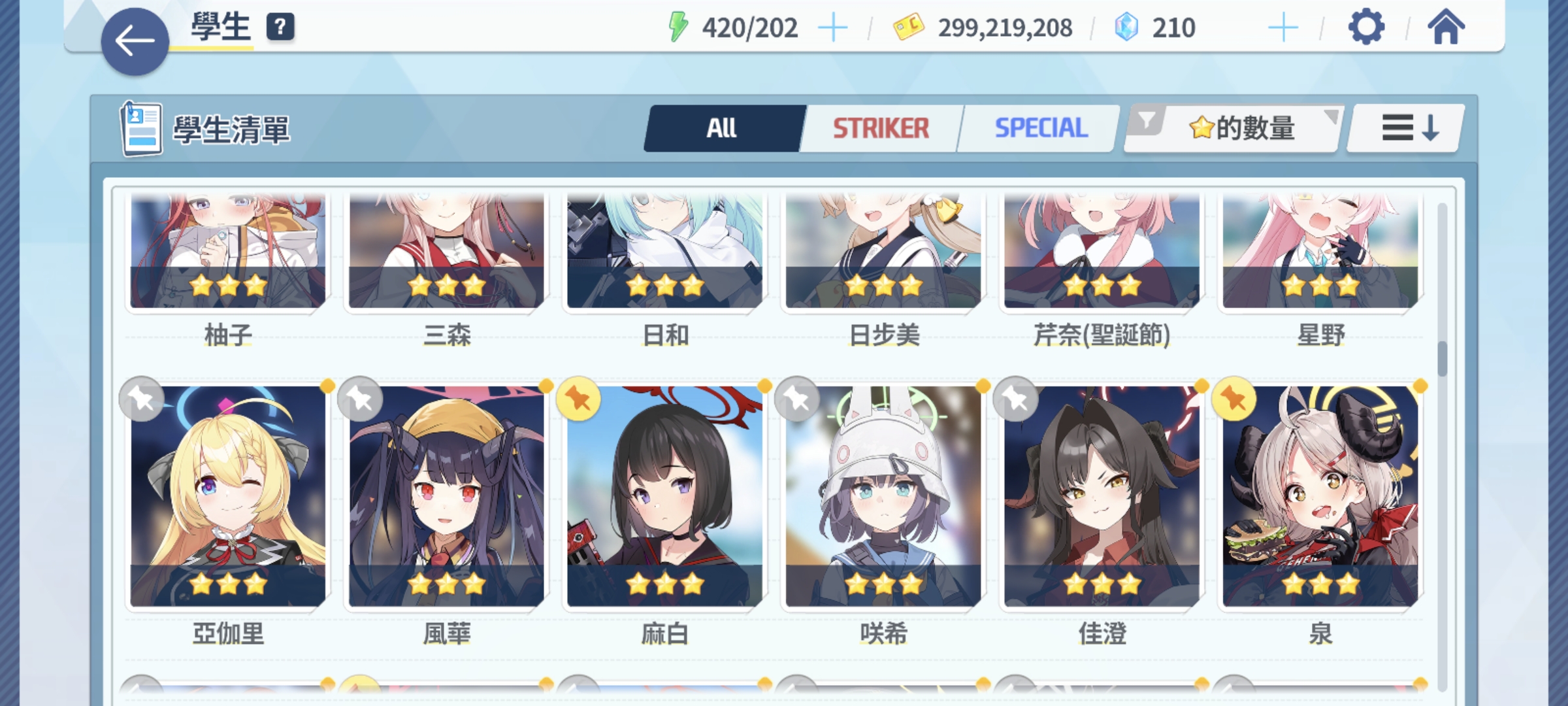This screenshot has height=706, width=1568.
Task: Switch to the STRIKER tab
Action: [x=881, y=128]
